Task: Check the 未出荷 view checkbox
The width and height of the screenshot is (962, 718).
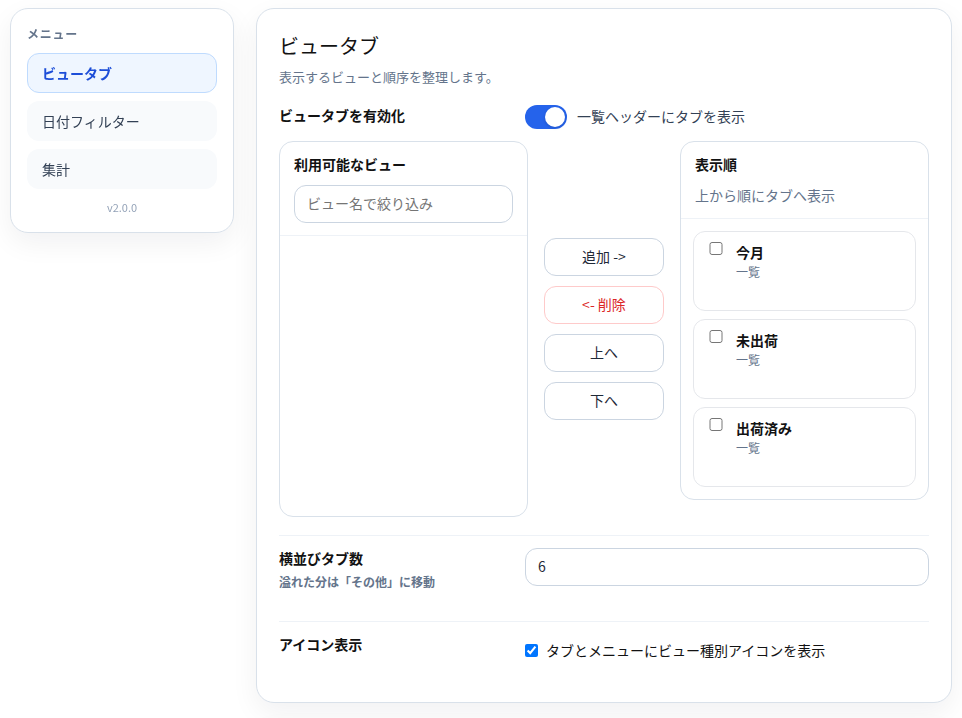Action: pos(715,336)
